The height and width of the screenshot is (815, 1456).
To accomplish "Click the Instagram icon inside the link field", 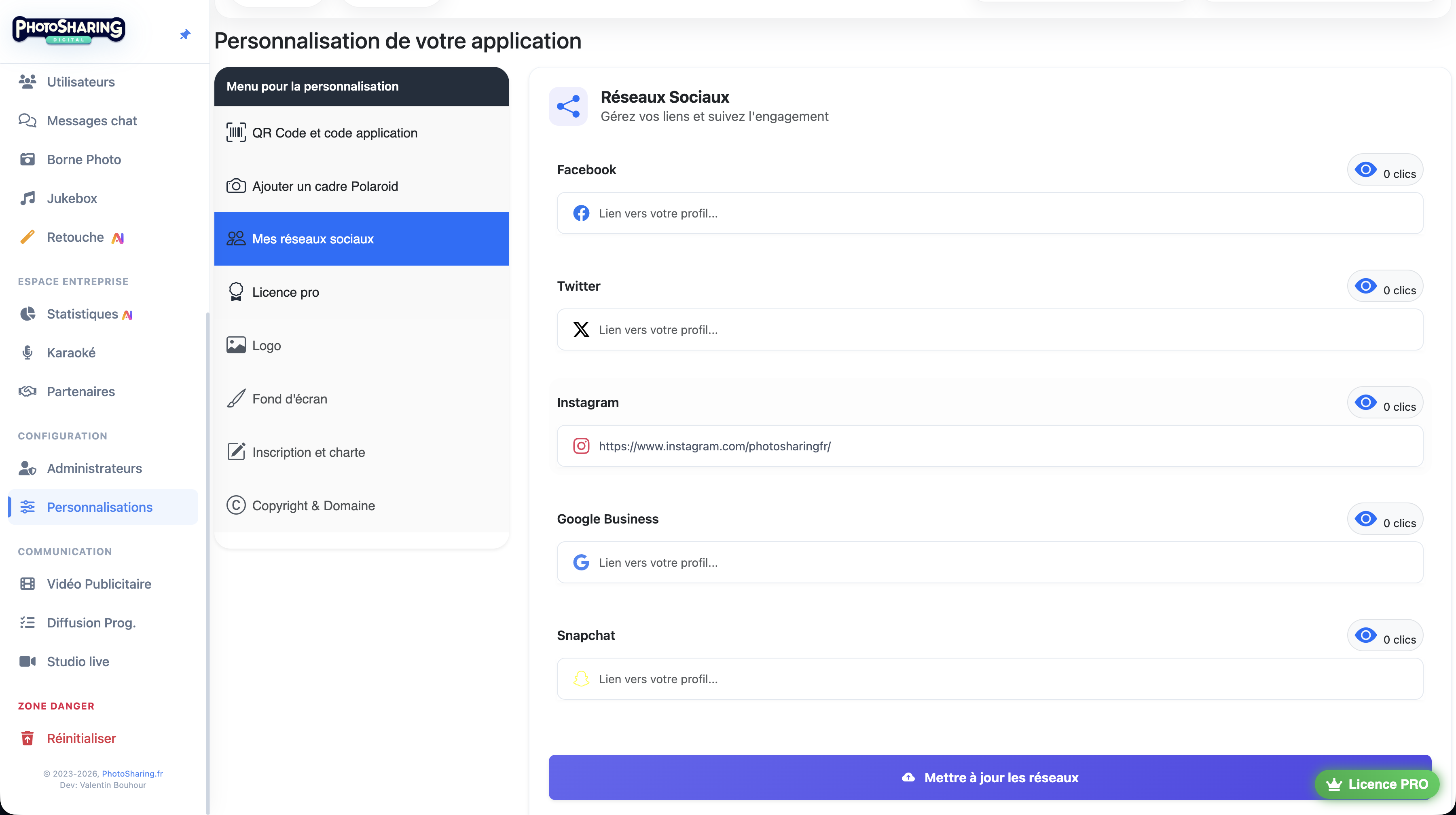I will (582, 446).
